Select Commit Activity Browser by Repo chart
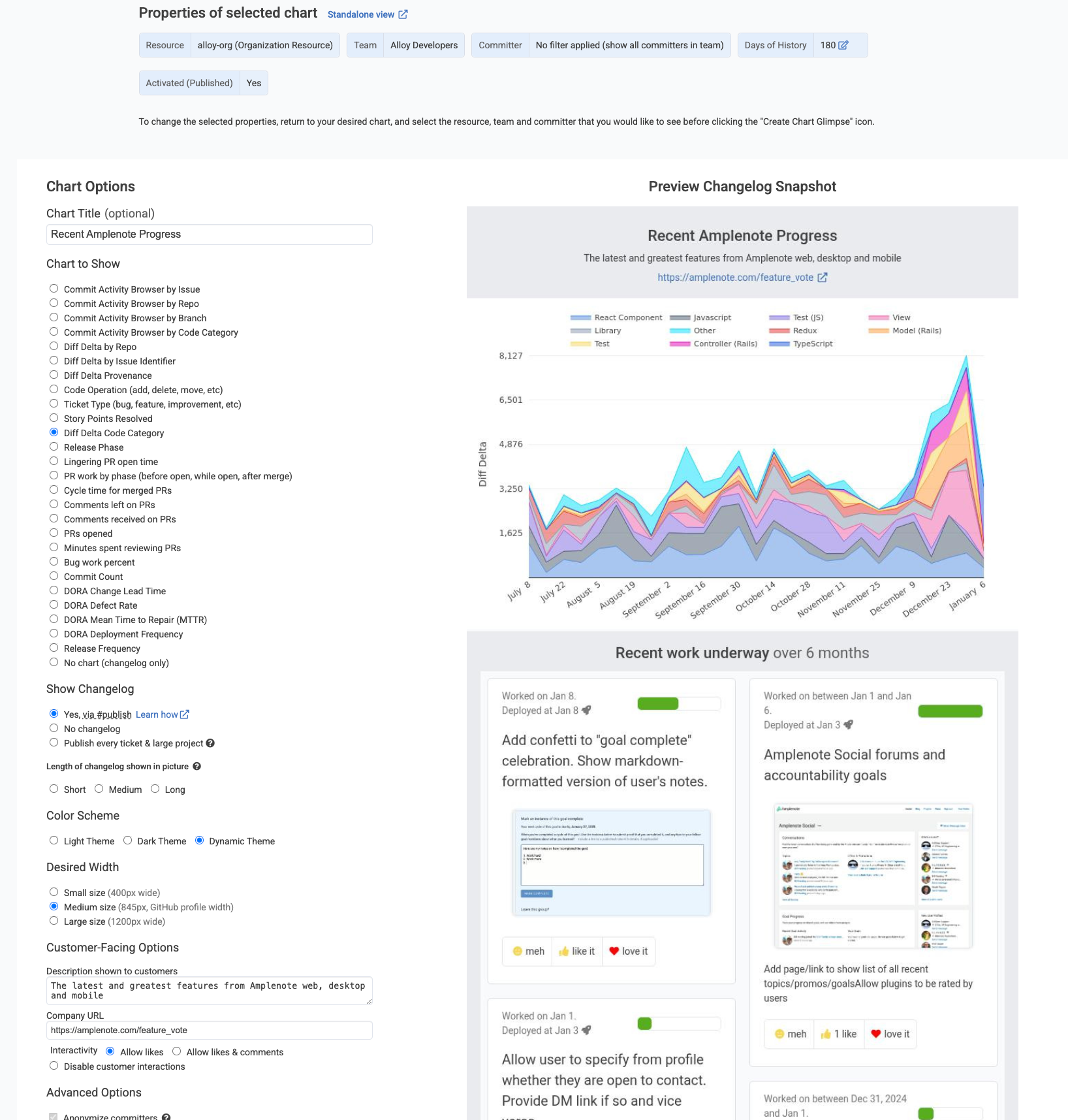This screenshot has height=1120, width=1068. click(x=54, y=303)
